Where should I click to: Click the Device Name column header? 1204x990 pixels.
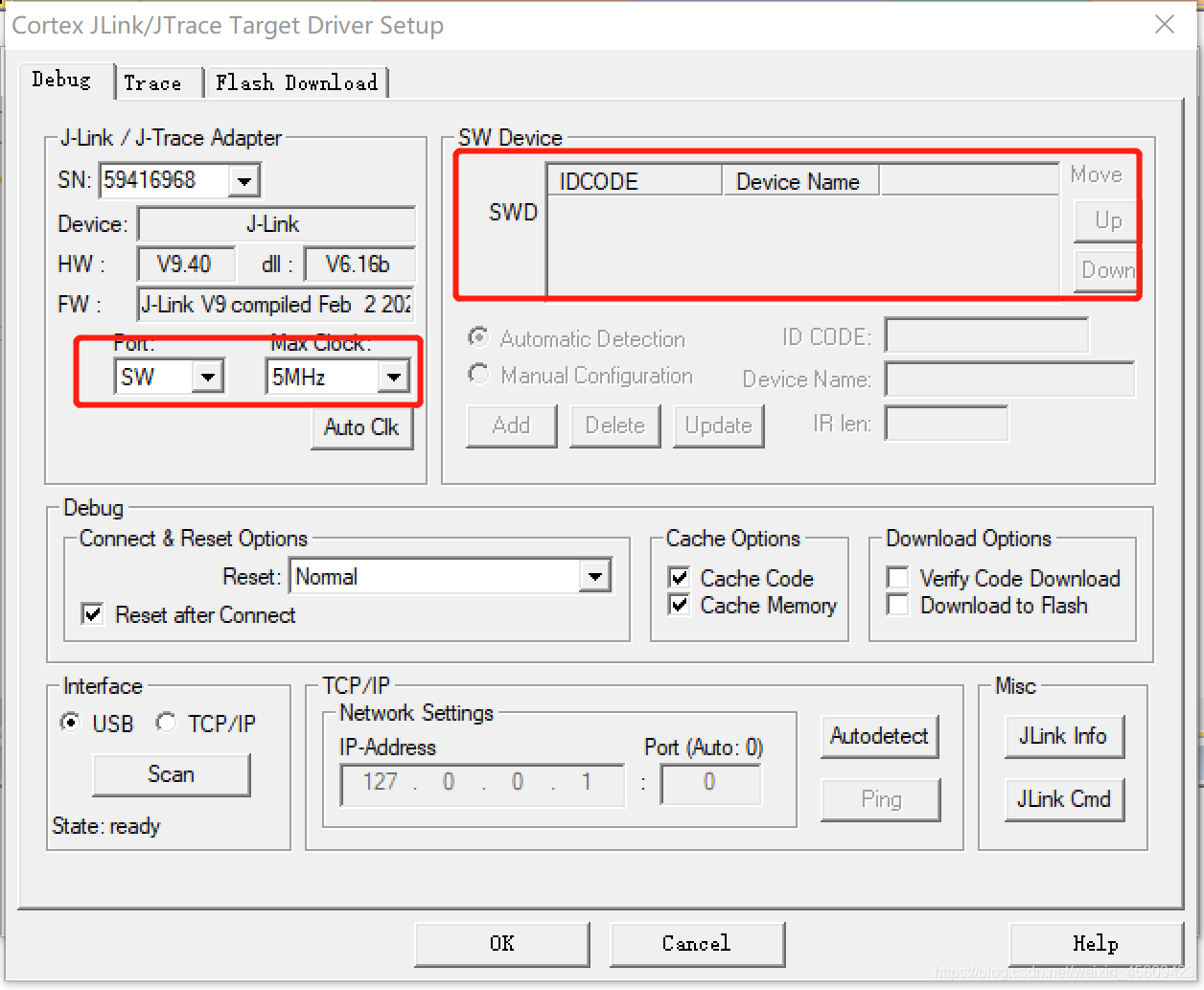(x=800, y=181)
